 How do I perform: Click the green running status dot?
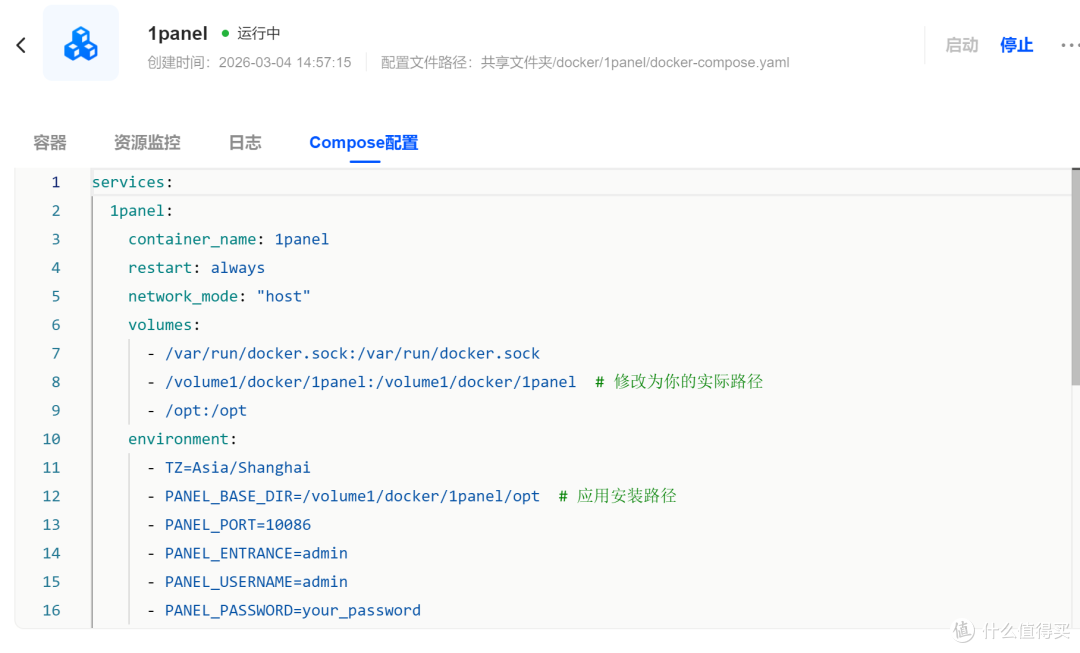(x=226, y=33)
